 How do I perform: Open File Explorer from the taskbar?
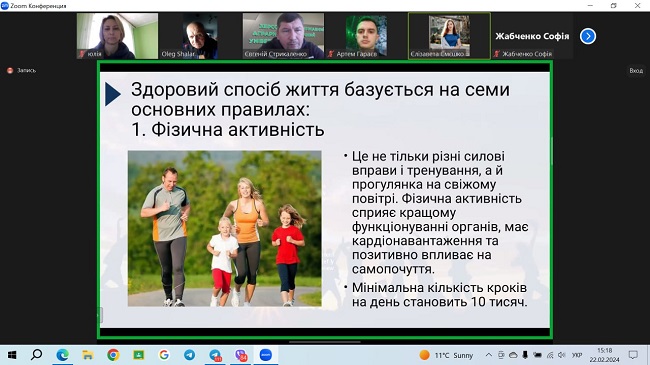[87, 355]
